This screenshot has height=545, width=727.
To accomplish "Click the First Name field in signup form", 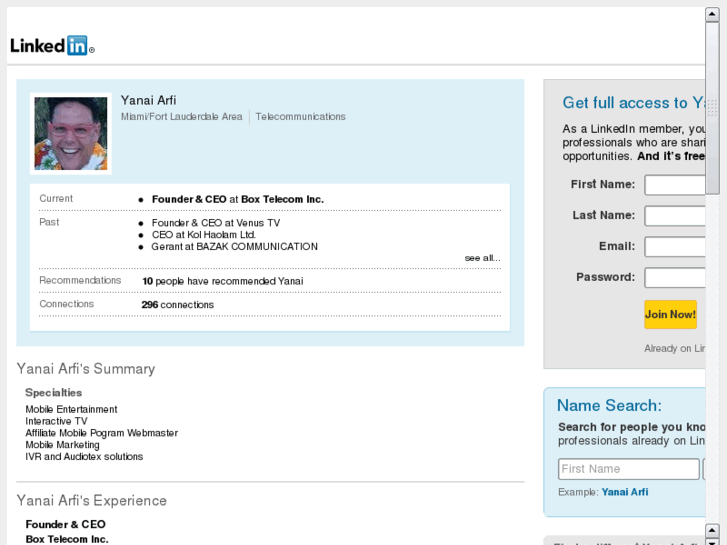I will [675, 185].
